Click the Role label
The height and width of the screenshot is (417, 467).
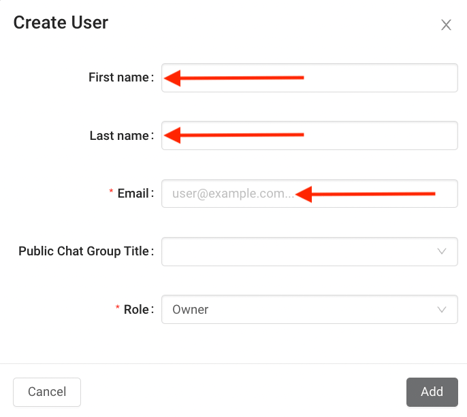tap(139, 309)
